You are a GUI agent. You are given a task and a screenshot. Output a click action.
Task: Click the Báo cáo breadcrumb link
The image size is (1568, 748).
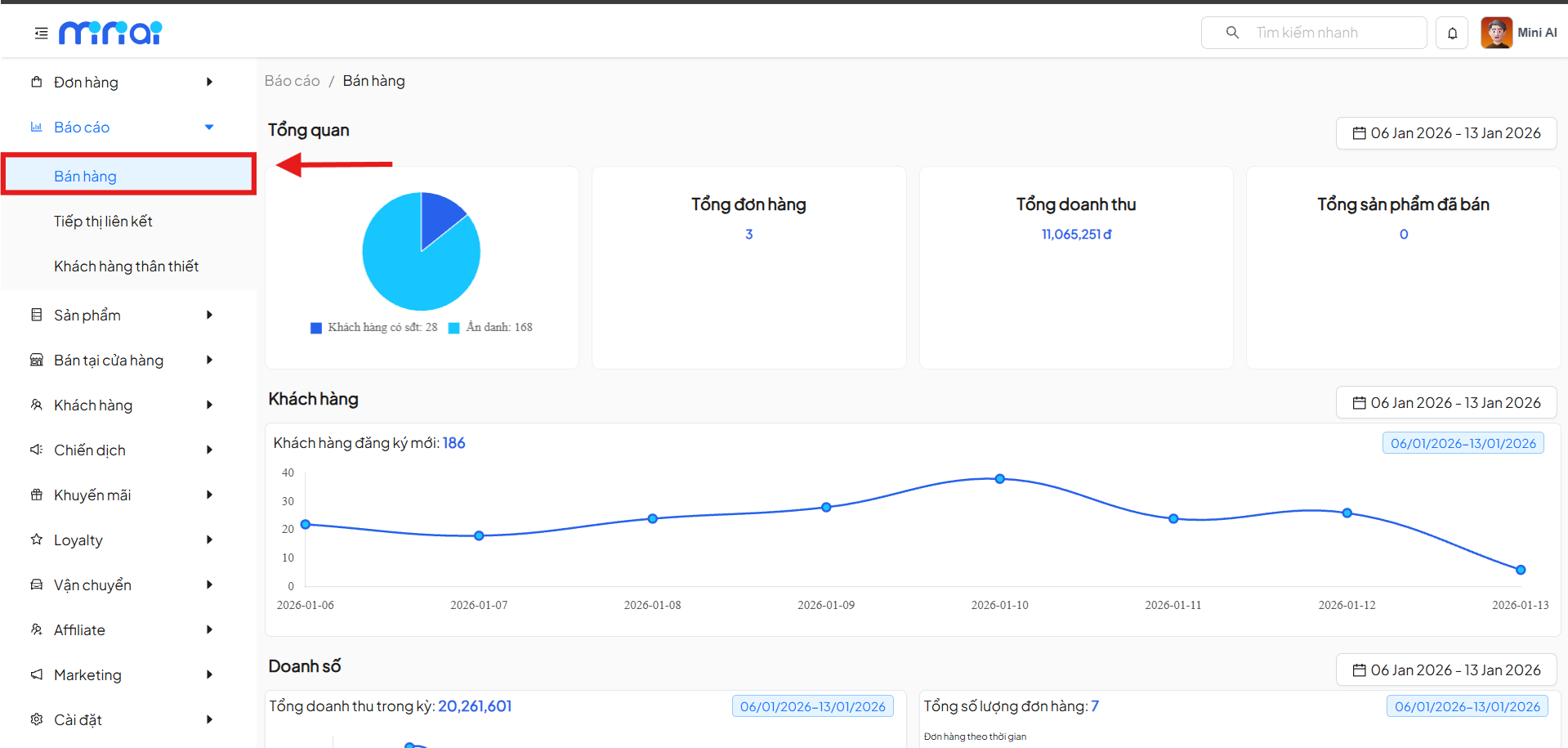coord(292,81)
